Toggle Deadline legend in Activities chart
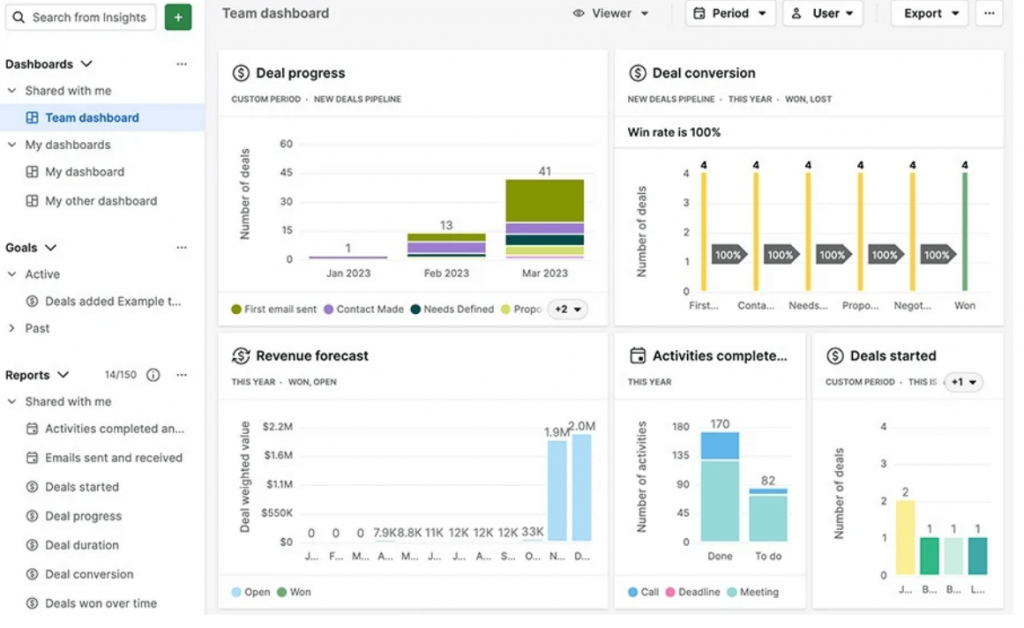The image size is (1024, 628). [693, 592]
